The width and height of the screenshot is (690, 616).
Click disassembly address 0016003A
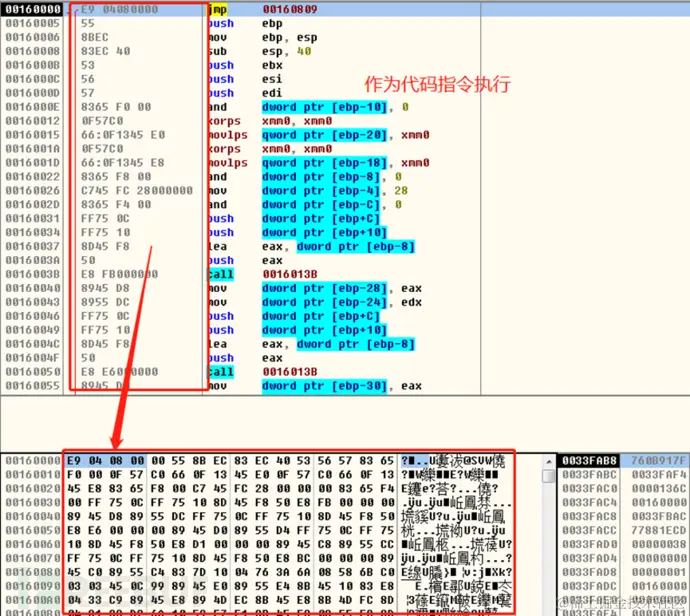(x=33, y=260)
